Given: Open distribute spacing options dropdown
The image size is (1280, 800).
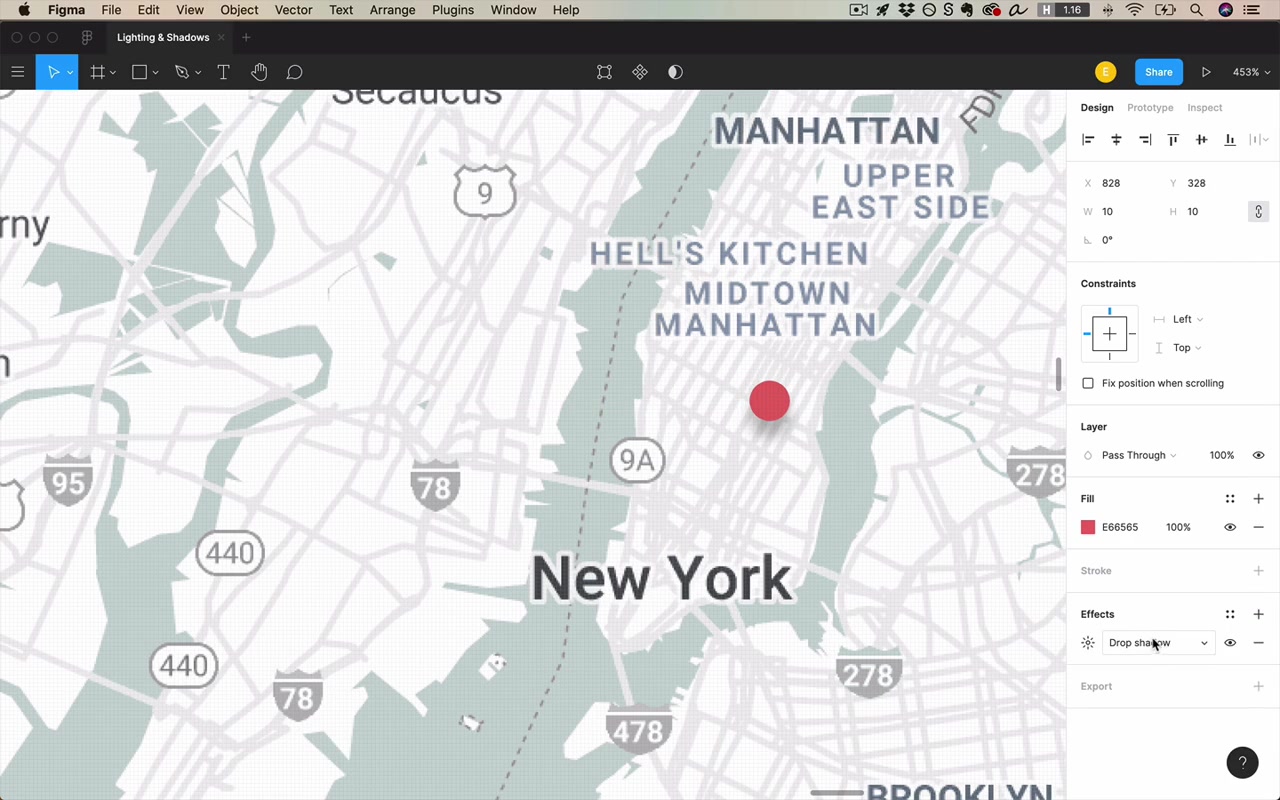Looking at the screenshot, I should 1259,140.
